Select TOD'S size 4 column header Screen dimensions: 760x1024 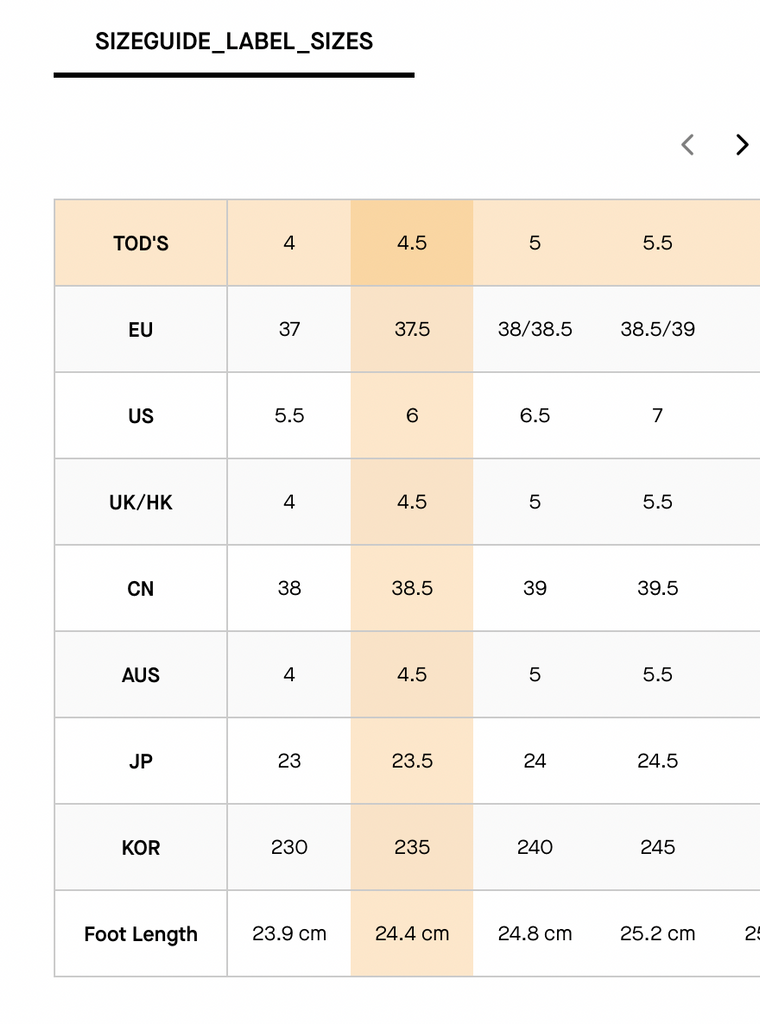[289, 243]
